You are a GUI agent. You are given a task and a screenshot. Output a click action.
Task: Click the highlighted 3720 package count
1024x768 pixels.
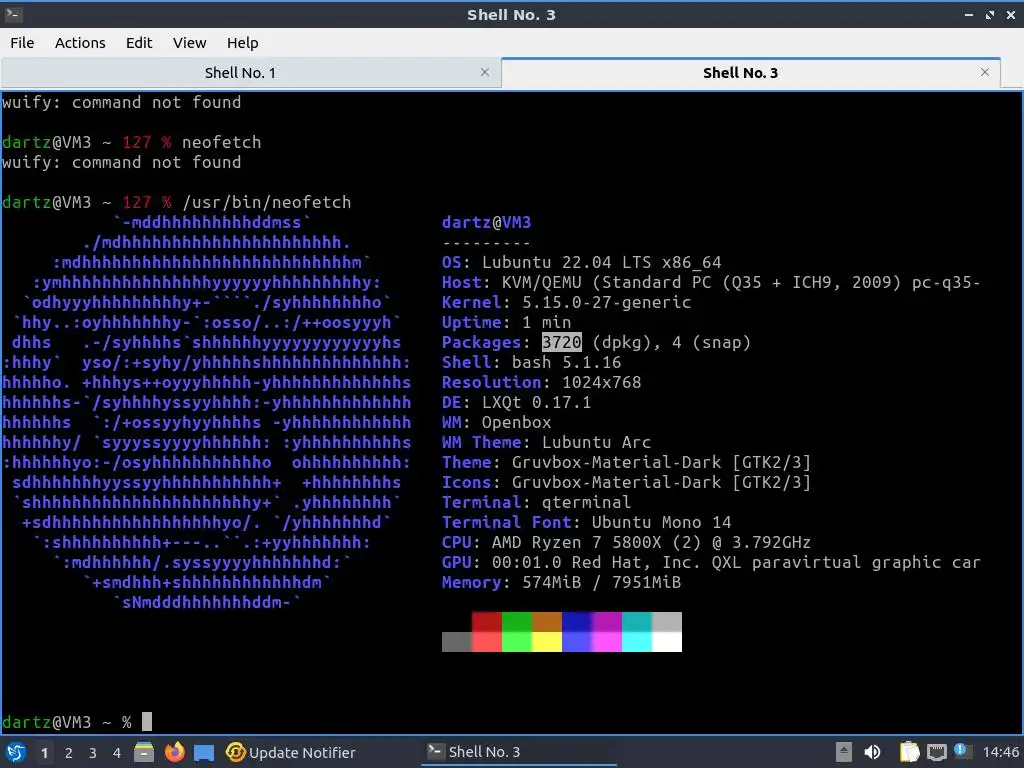(x=561, y=342)
